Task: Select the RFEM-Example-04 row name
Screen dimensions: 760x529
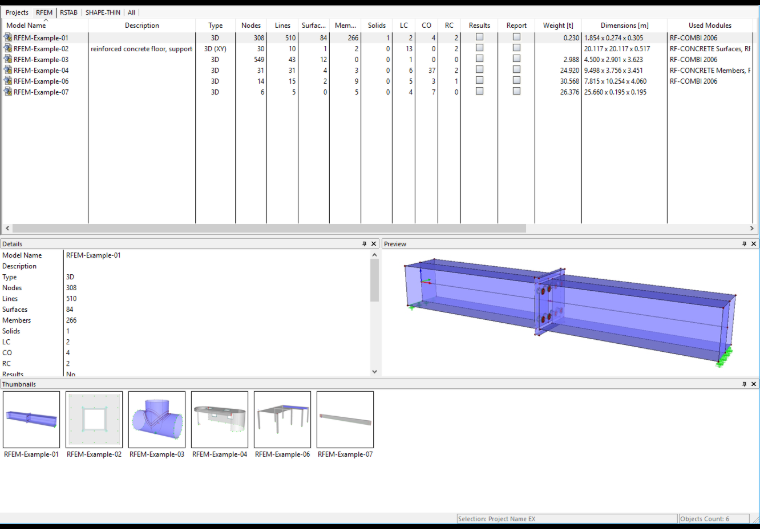Action: 41,70
